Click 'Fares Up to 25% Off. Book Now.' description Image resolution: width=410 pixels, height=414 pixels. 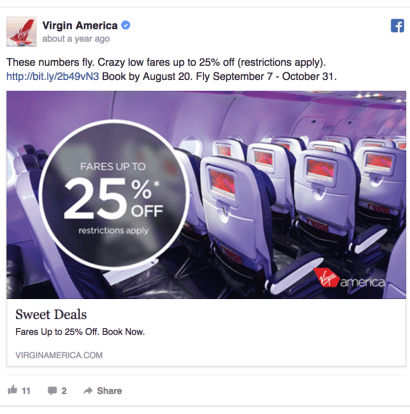80,332
